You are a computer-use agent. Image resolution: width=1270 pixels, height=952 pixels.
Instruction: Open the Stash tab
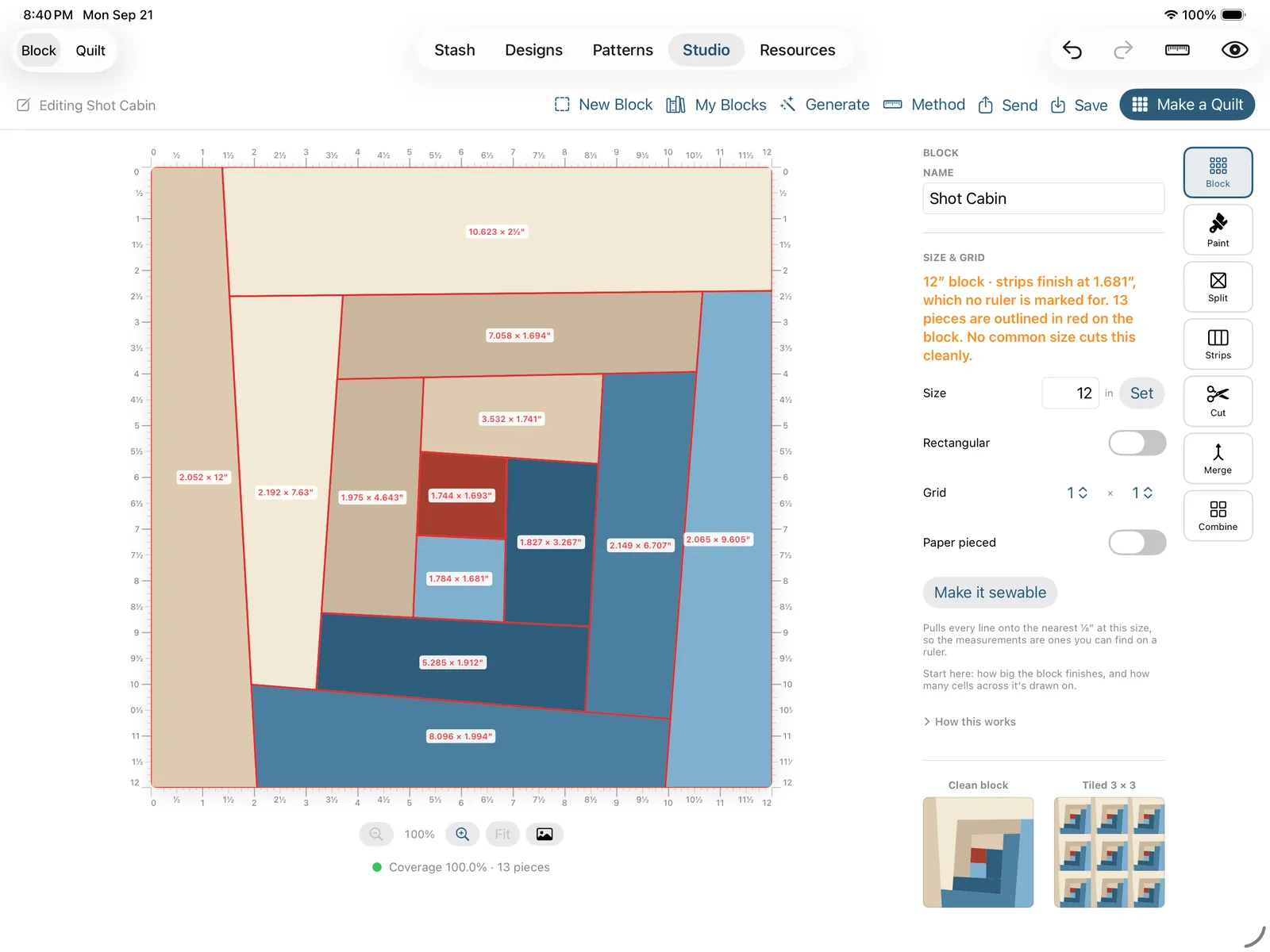(455, 50)
